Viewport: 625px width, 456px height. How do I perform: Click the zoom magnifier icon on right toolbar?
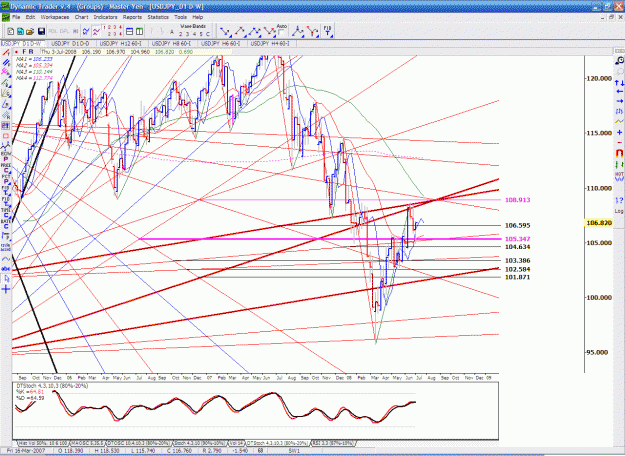coord(619,61)
